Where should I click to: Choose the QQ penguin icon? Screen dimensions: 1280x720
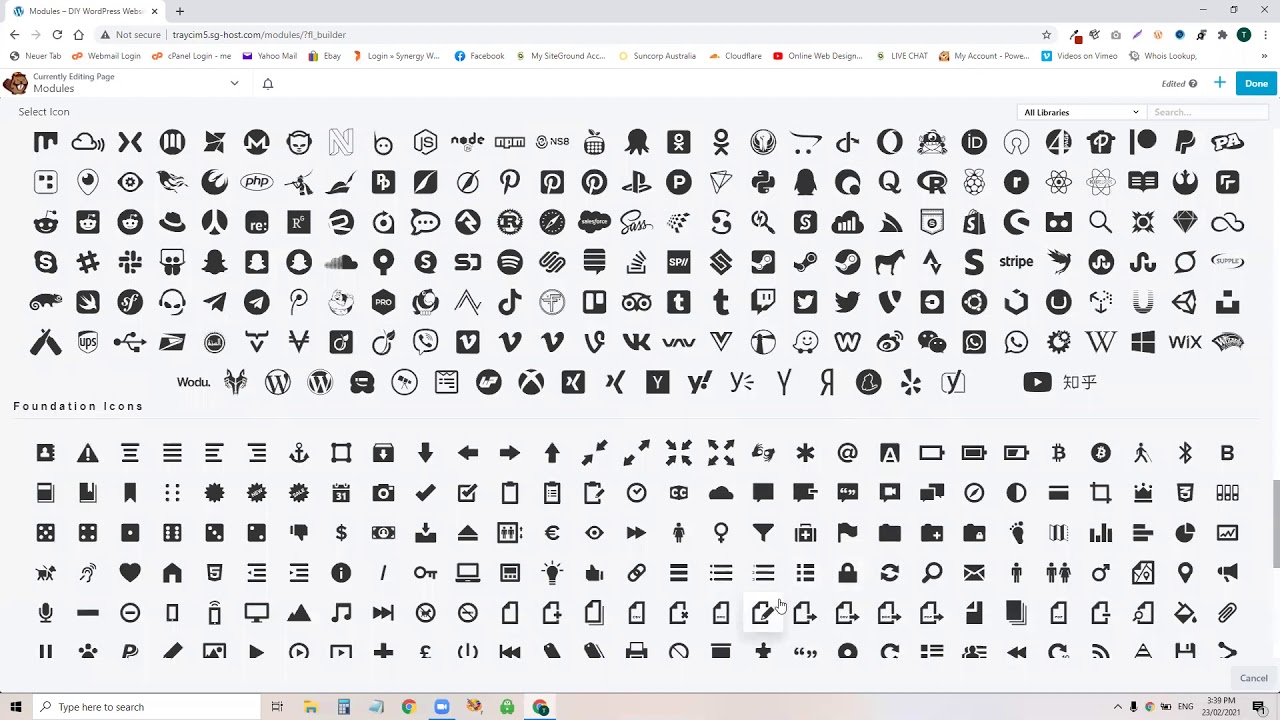[805, 182]
